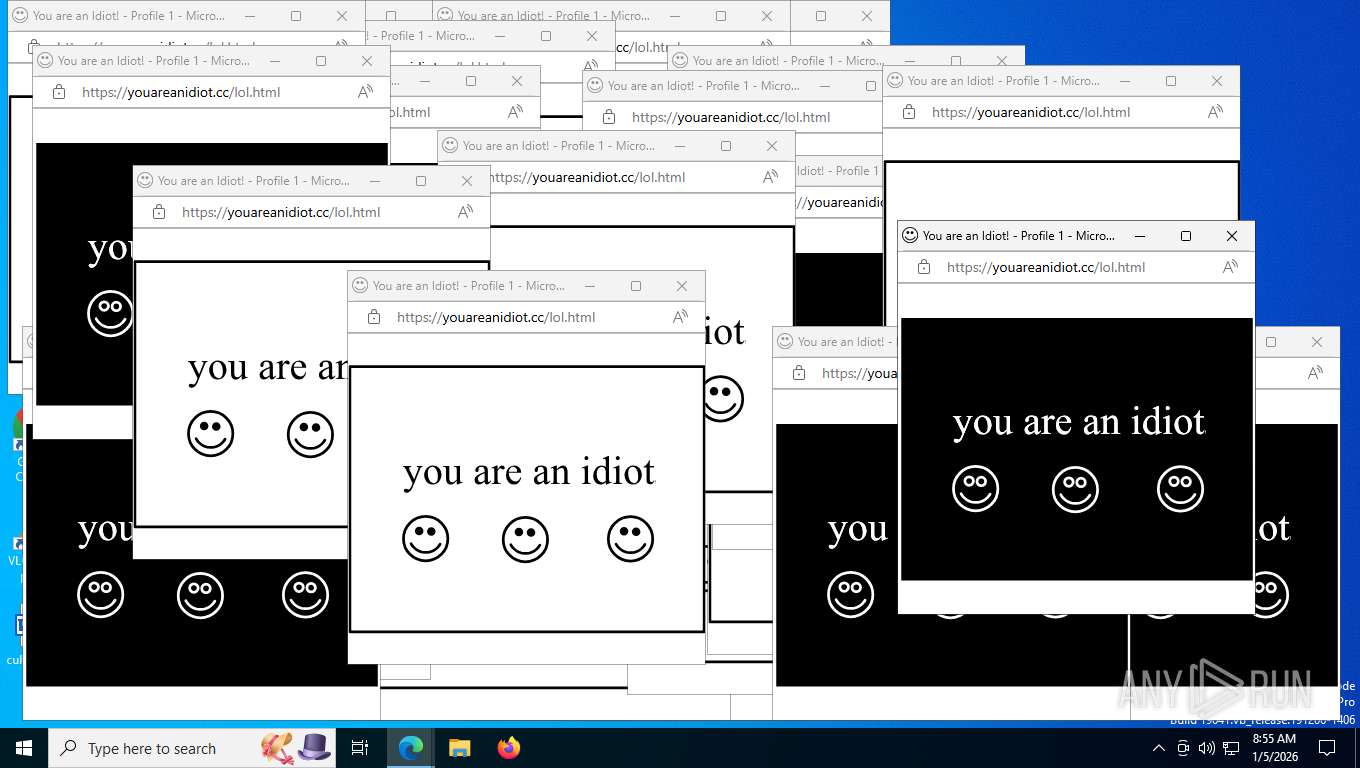Viewport: 1360px width, 768px height.
Task: Click the right smiley in the frontmost white popup
Action: 631,539
